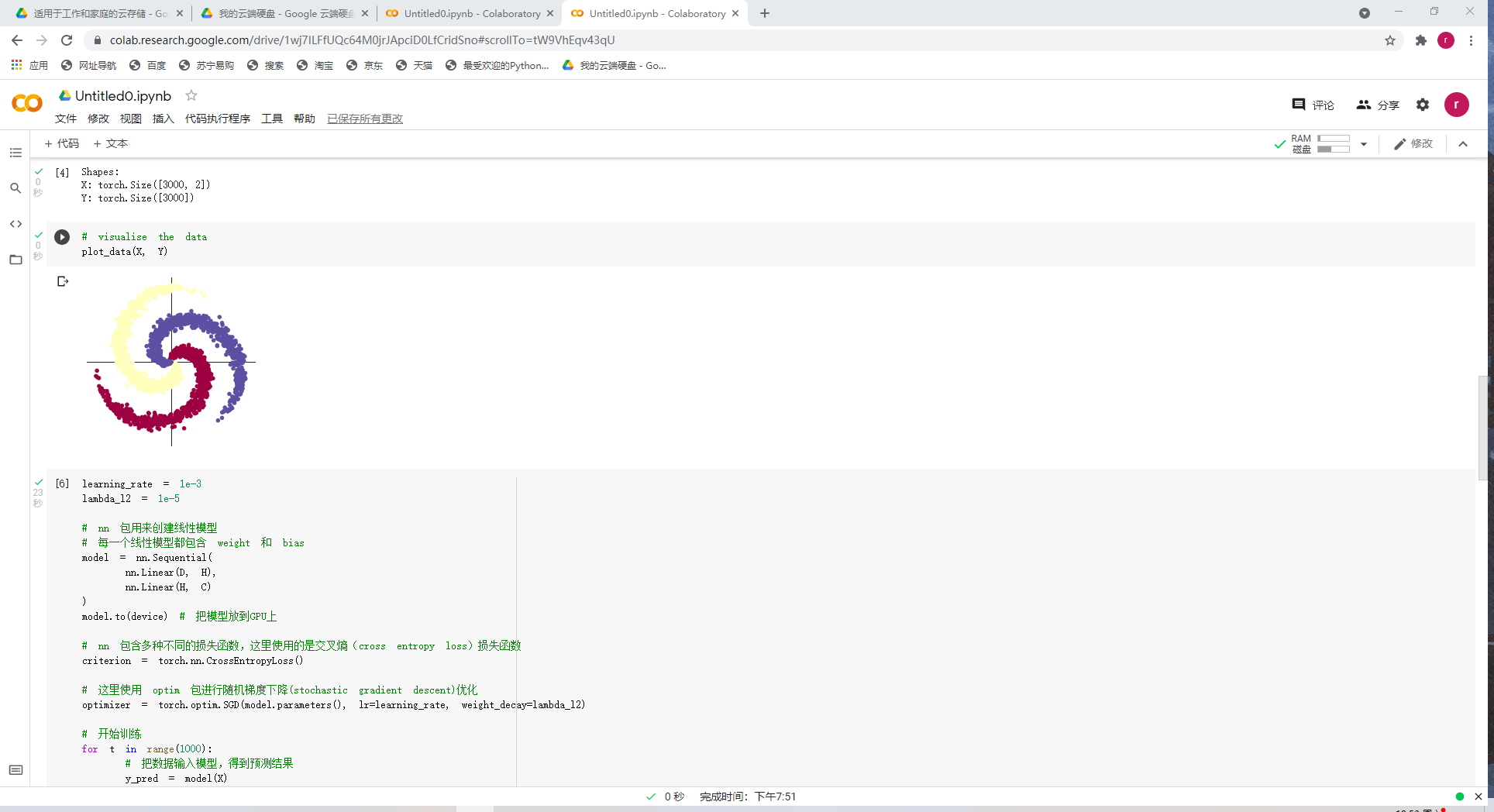Open Colab notebook settings gear

point(1423,105)
